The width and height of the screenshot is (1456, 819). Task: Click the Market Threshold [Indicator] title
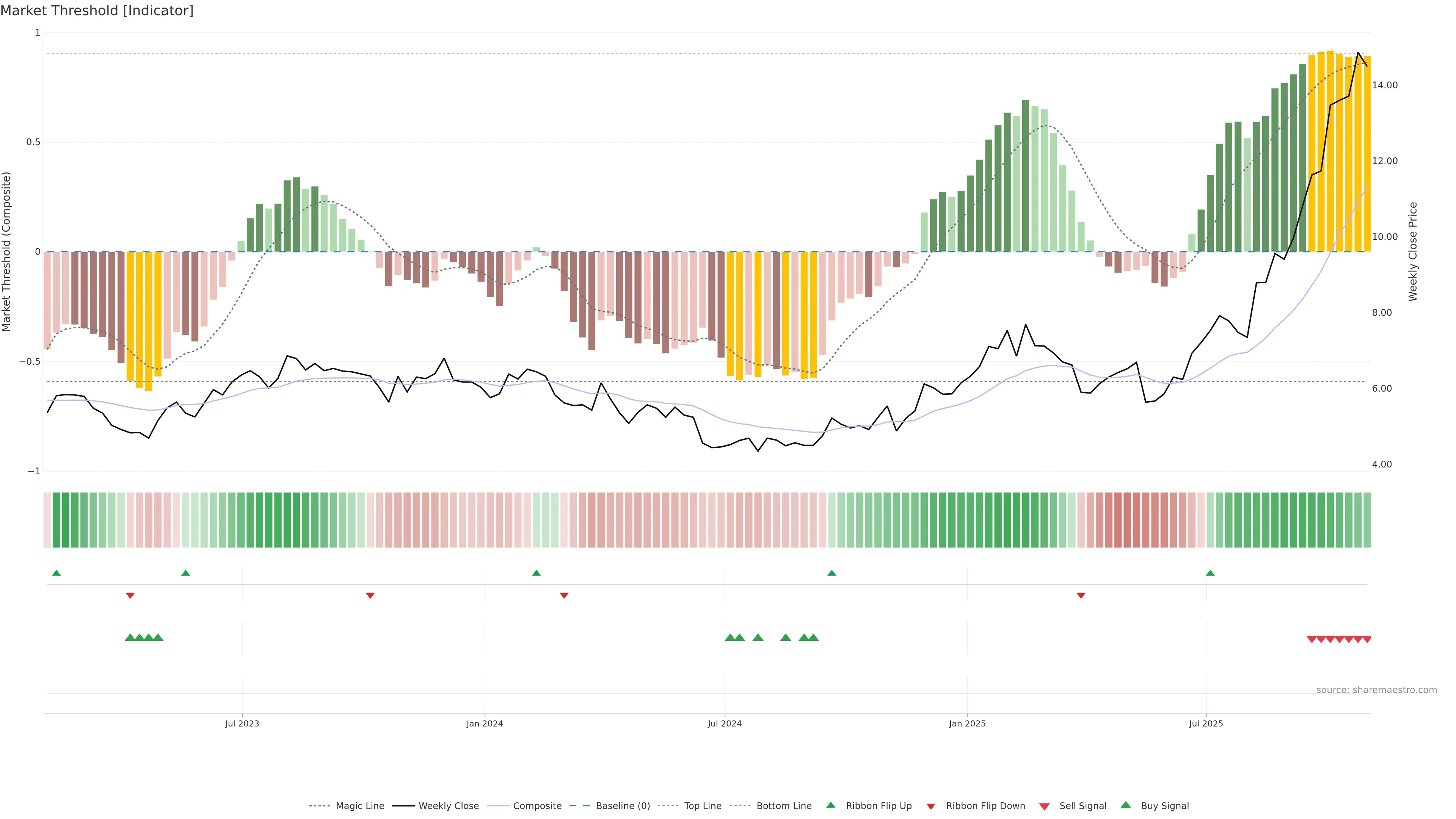(x=97, y=11)
